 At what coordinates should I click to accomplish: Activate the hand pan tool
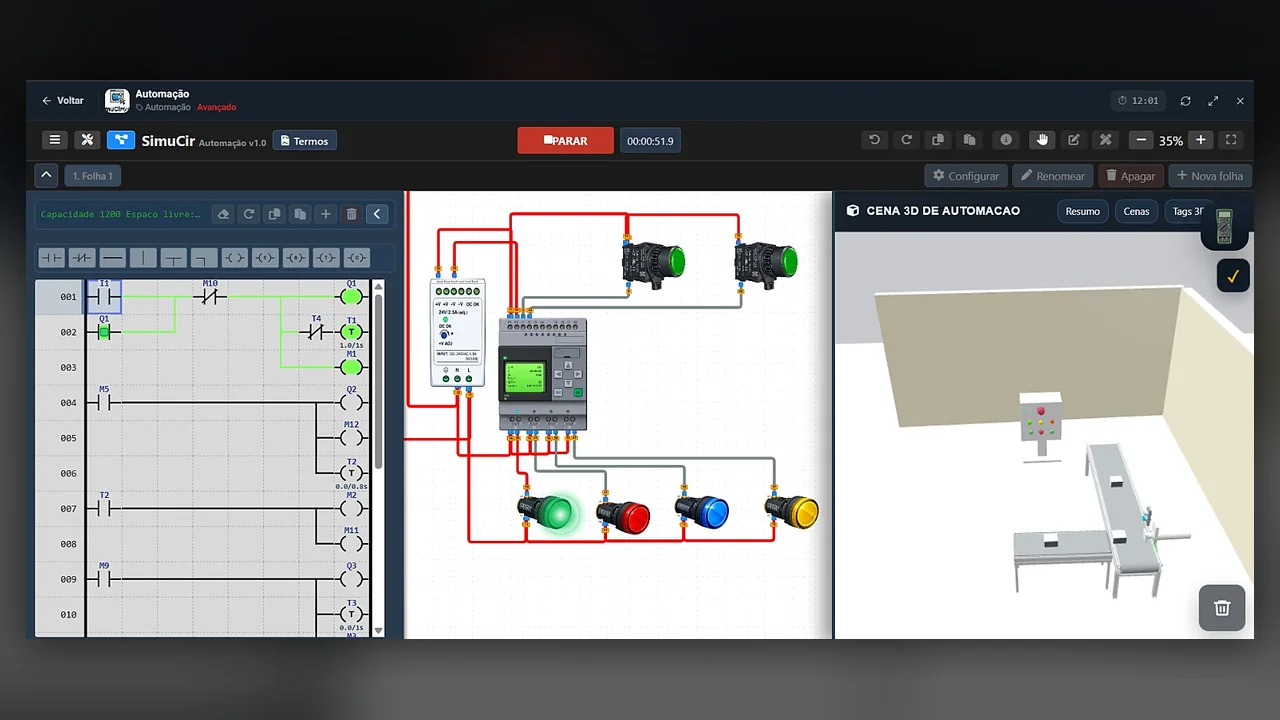(x=1042, y=140)
